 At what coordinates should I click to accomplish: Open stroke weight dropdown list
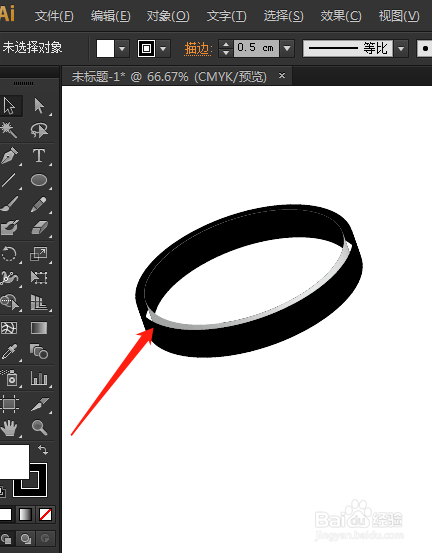tap(287, 48)
